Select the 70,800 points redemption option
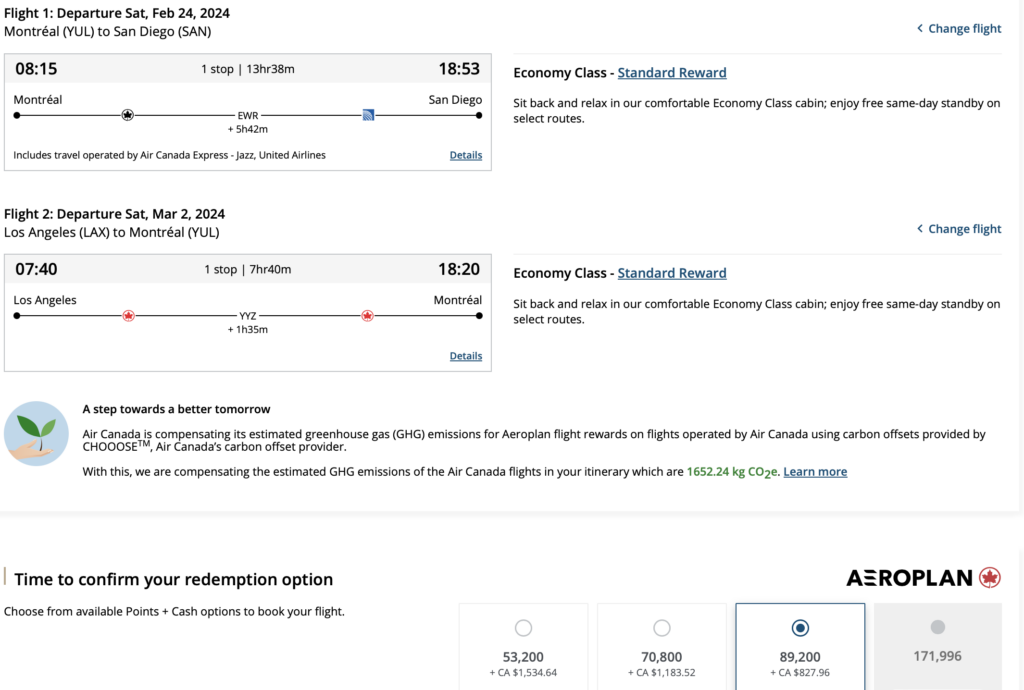The height and width of the screenshot is (690, 1024). (x=661, y=628)
